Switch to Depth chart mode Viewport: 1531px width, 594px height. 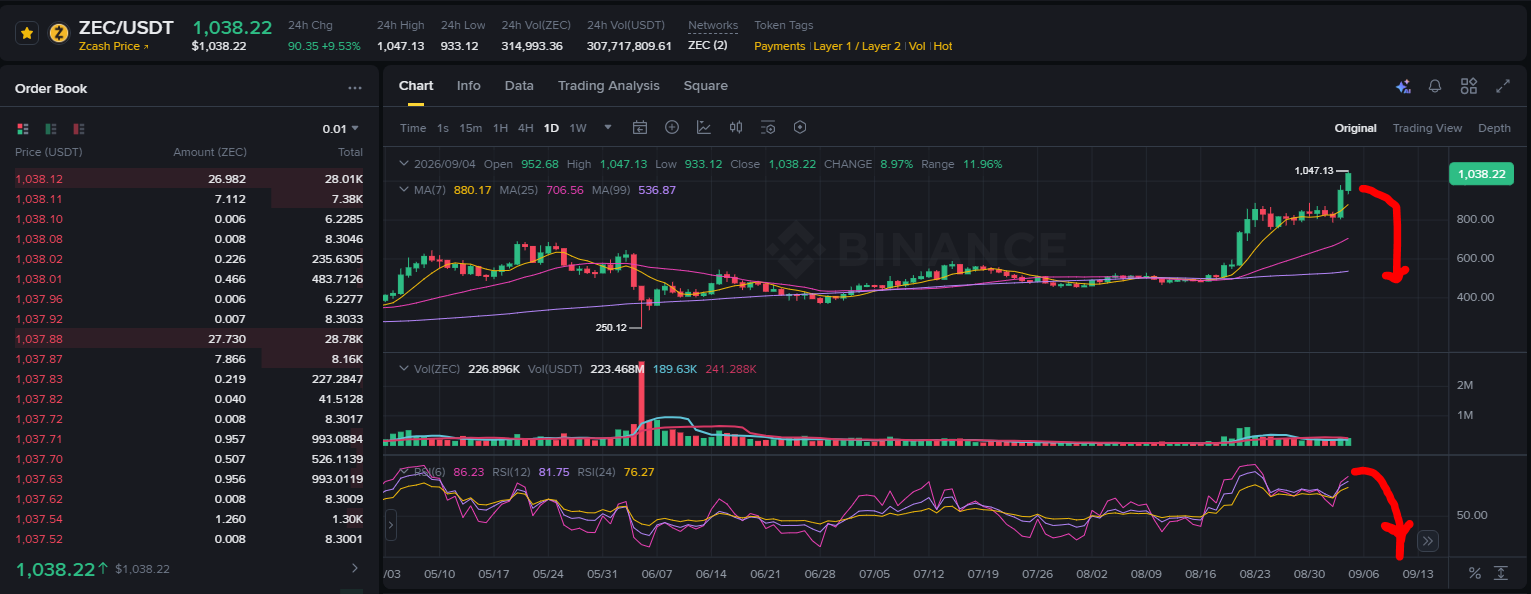(x=1494, y=128)
